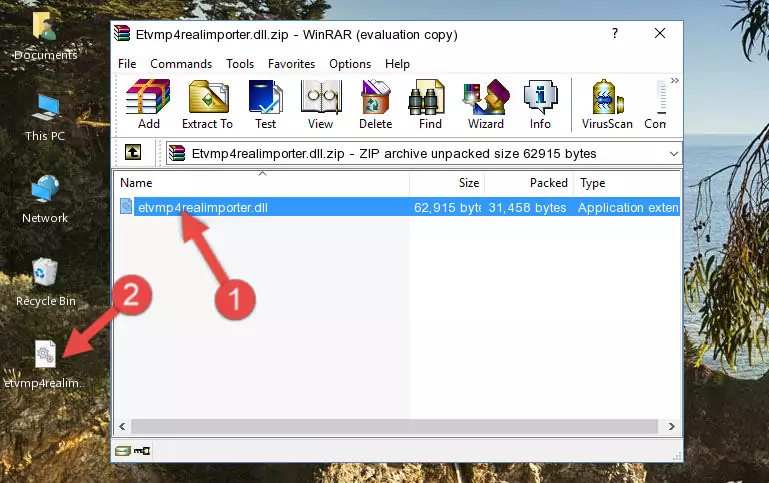
Task: Click the Application extension type cell
Action: [x=628, y=208]
